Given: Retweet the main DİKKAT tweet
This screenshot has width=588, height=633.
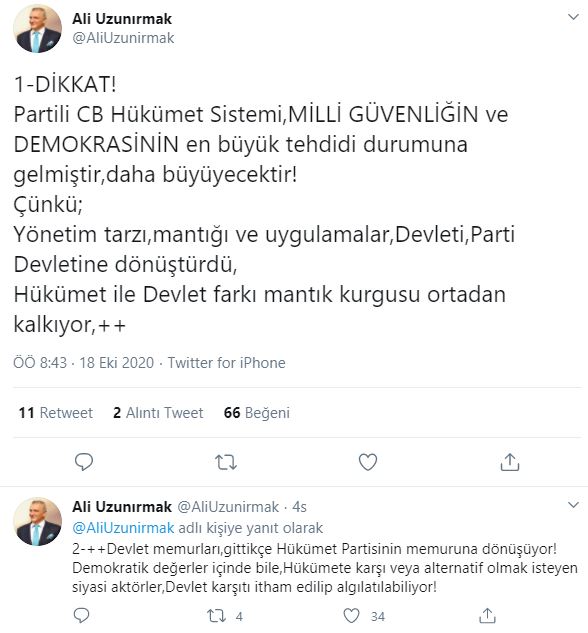Looking at the screenshot, I should [226, 462].
